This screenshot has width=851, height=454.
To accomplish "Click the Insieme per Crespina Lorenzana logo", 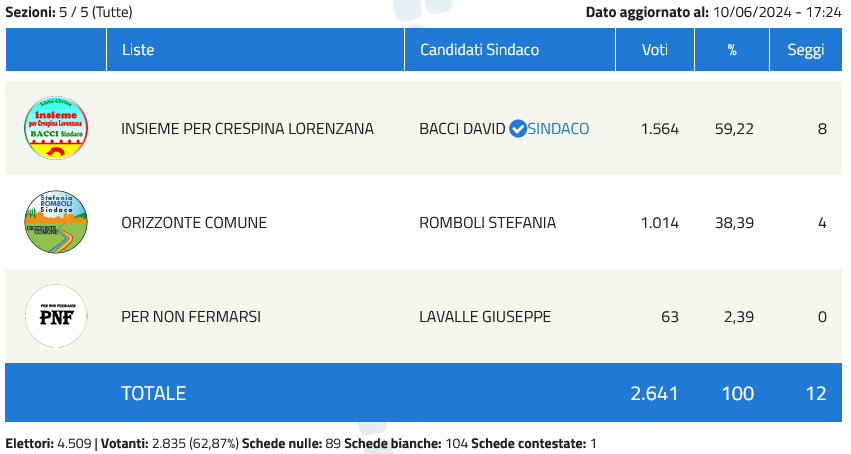I will pos(56,128).
